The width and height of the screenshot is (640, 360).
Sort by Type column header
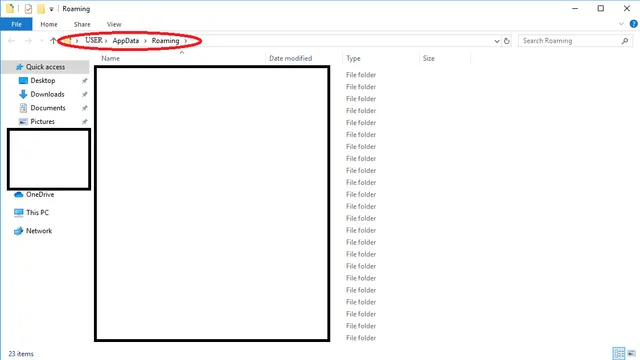click(x=353, y=58)
